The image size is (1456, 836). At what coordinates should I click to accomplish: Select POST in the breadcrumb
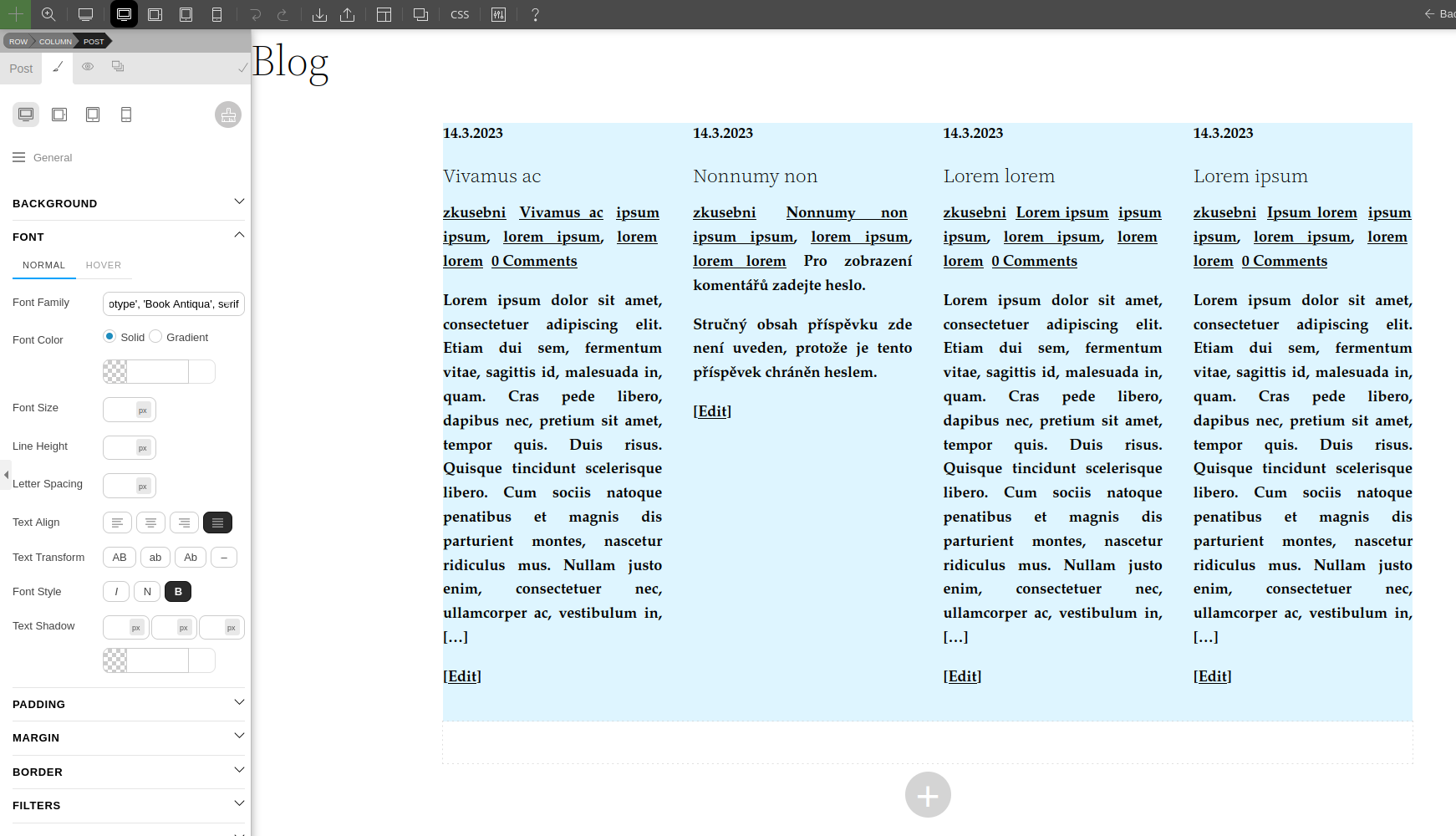click(x=94, y=41)
